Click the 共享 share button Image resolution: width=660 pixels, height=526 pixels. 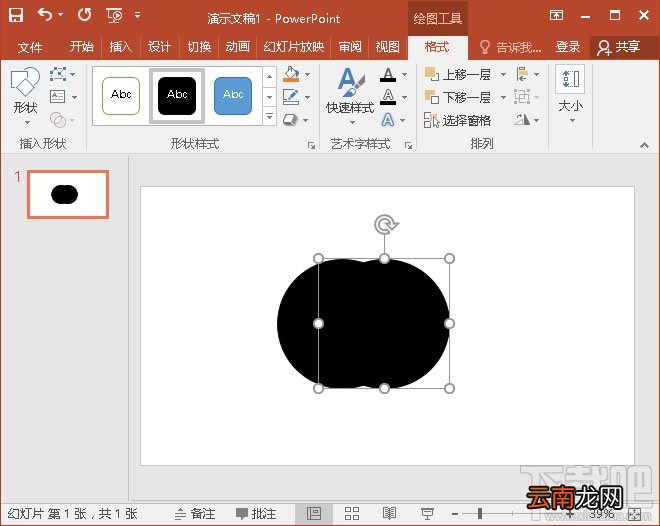point(619,47)
